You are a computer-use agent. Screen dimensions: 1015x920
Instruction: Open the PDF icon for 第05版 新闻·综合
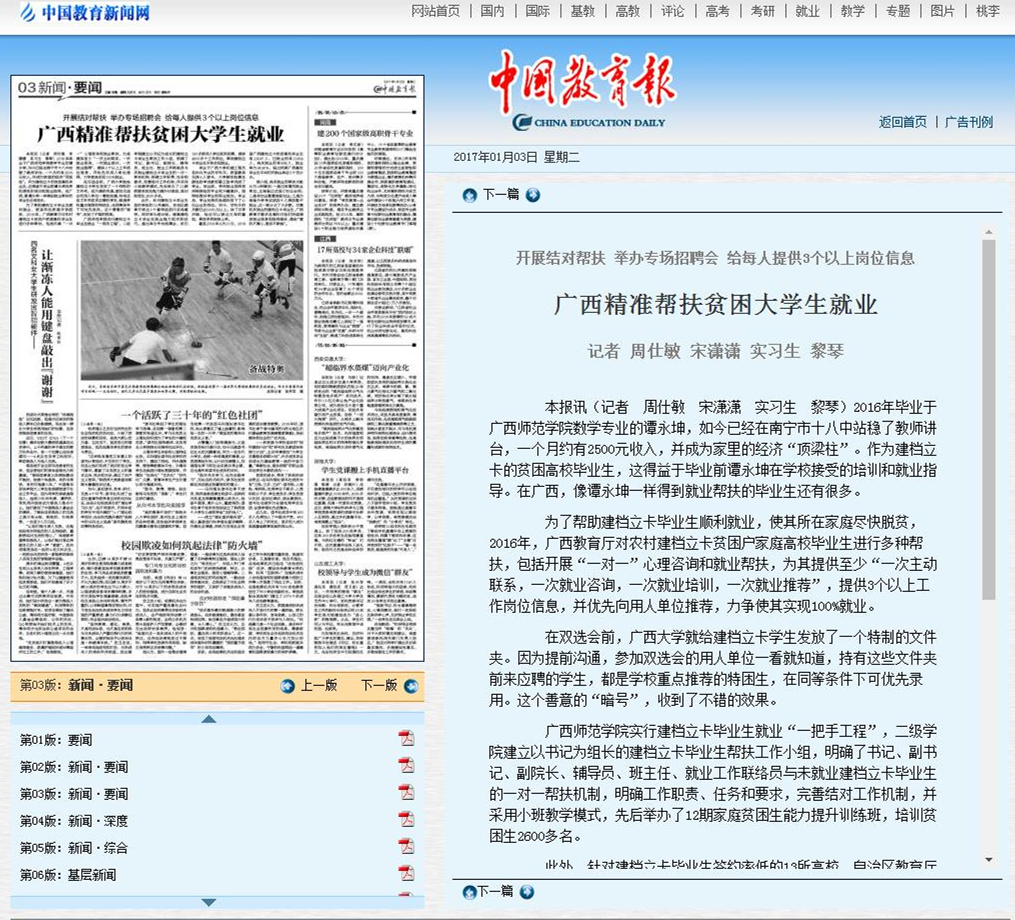point(406,846)
